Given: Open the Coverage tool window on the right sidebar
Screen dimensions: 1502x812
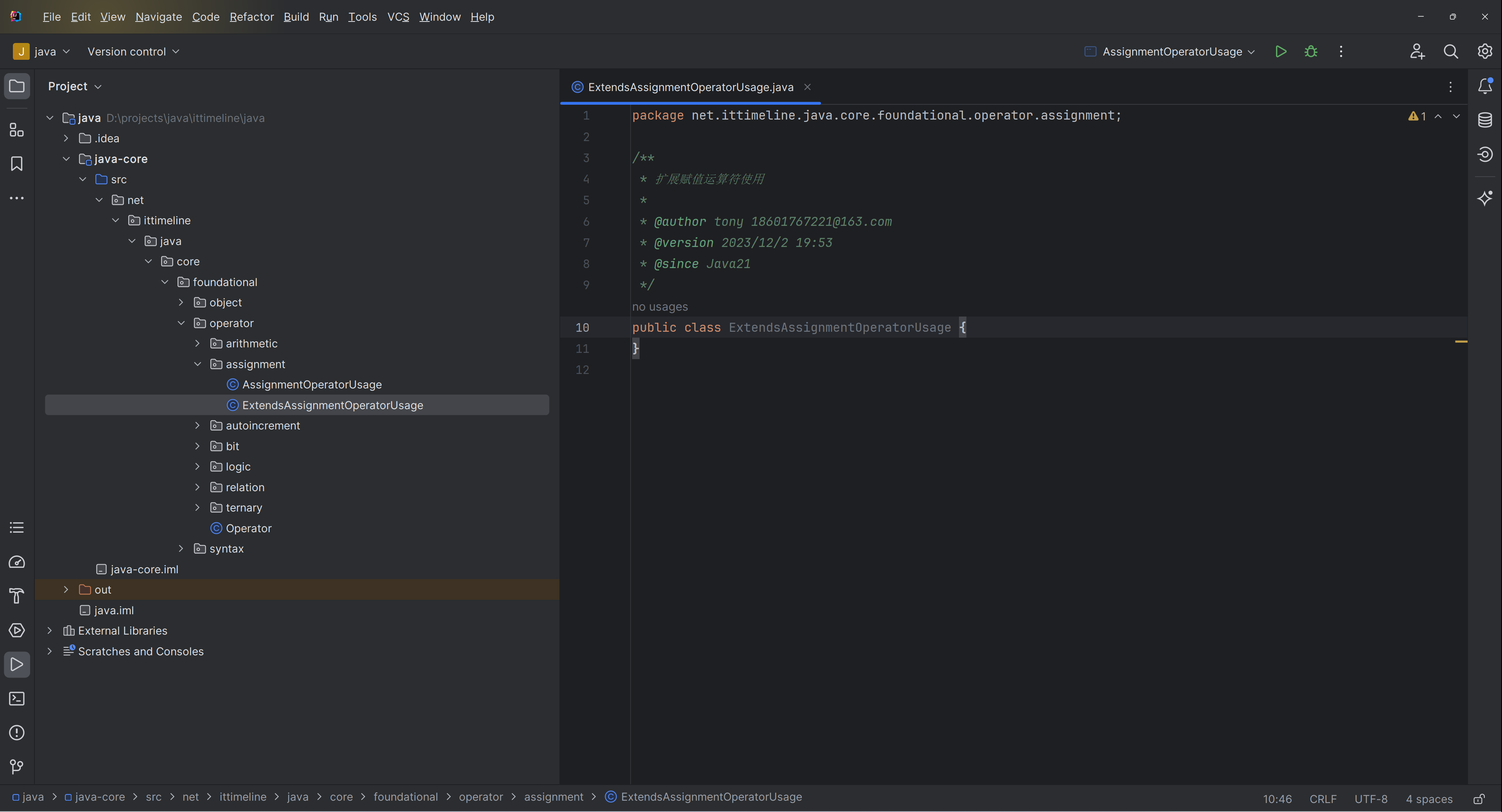Looking at the screenshot, I should click(1485, 154).
